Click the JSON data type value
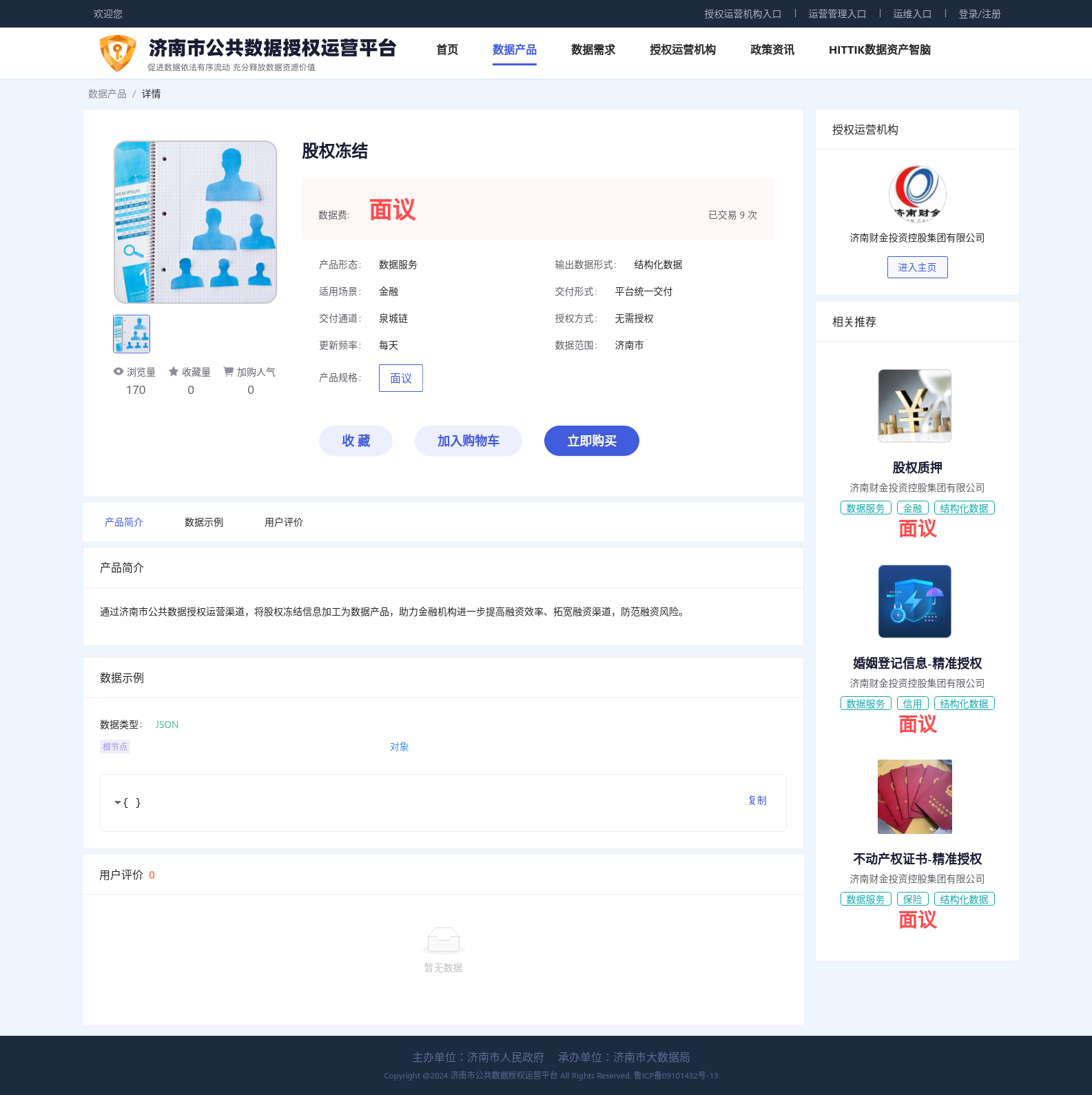Viewport: 1092px width, 1095px height. [x=167, y=724]
